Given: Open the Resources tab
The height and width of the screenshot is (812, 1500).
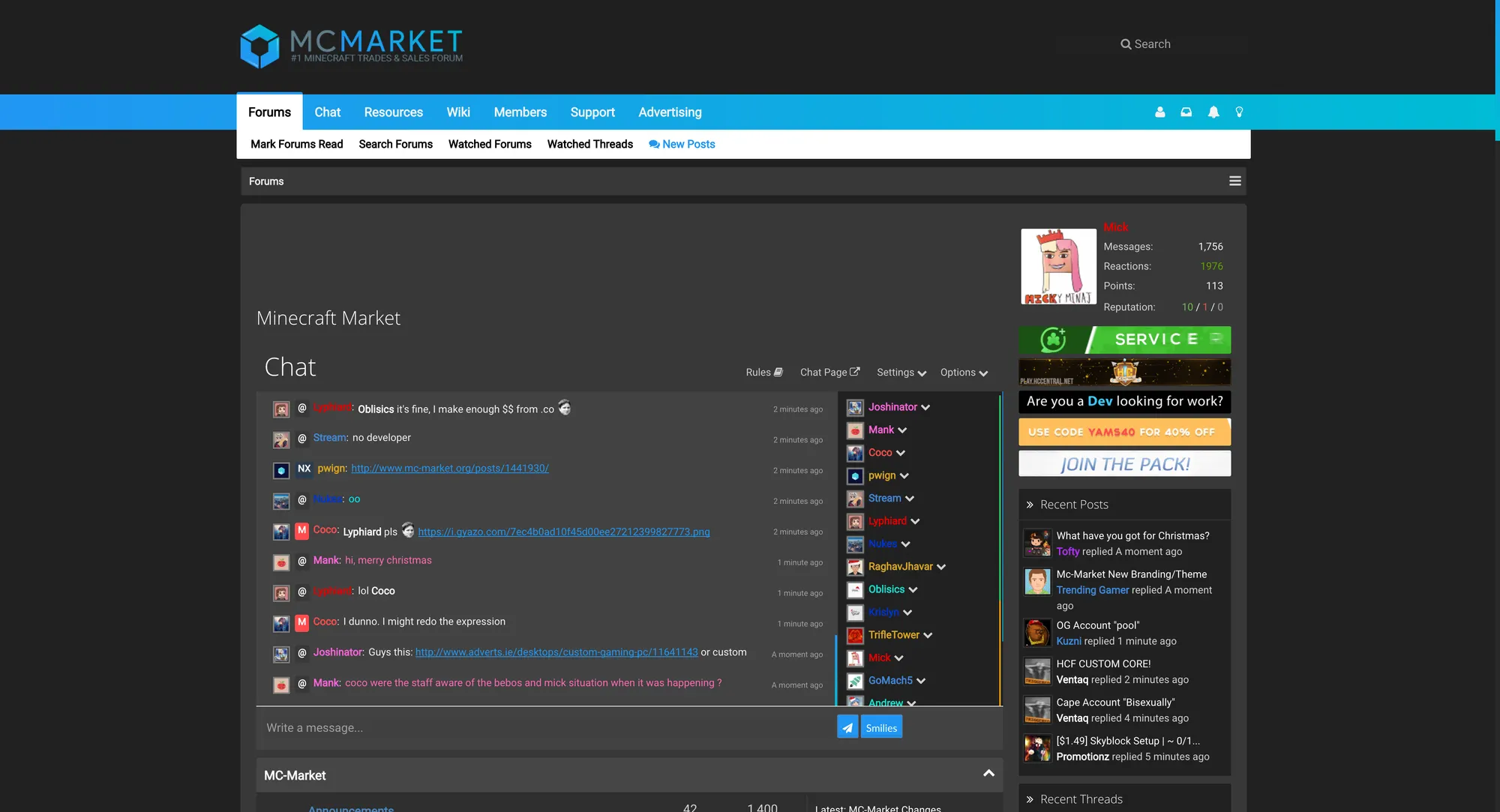Looking at the screenshot, I should pos(394,112).
